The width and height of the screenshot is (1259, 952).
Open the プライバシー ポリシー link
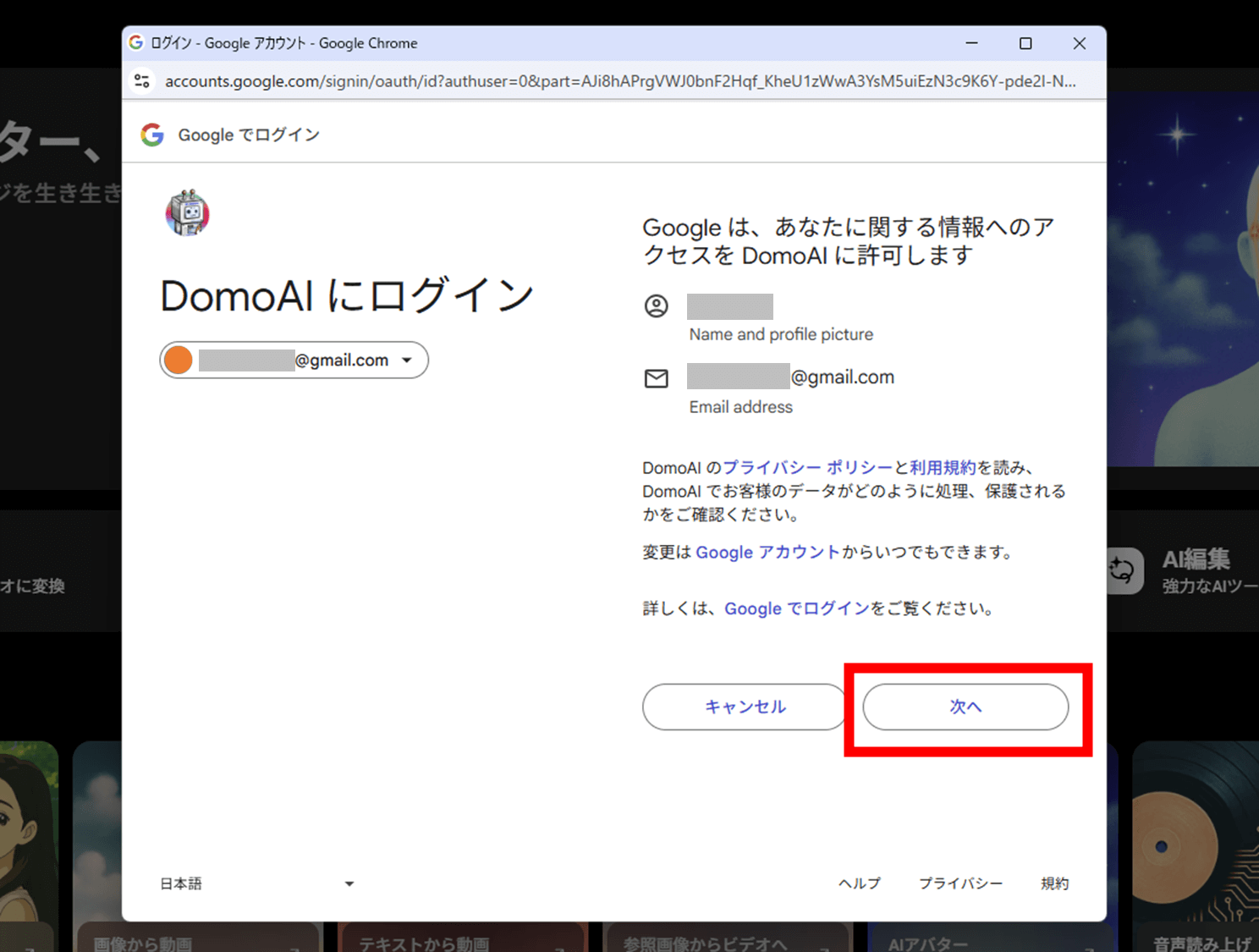[808, 467]
